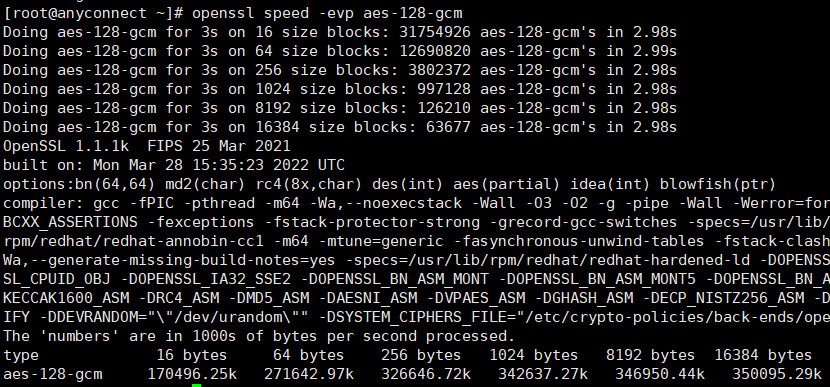
Task: Click the build date 'Mon Mar 28 15:35:23 2022 UTC'
Action: point(219,165)
